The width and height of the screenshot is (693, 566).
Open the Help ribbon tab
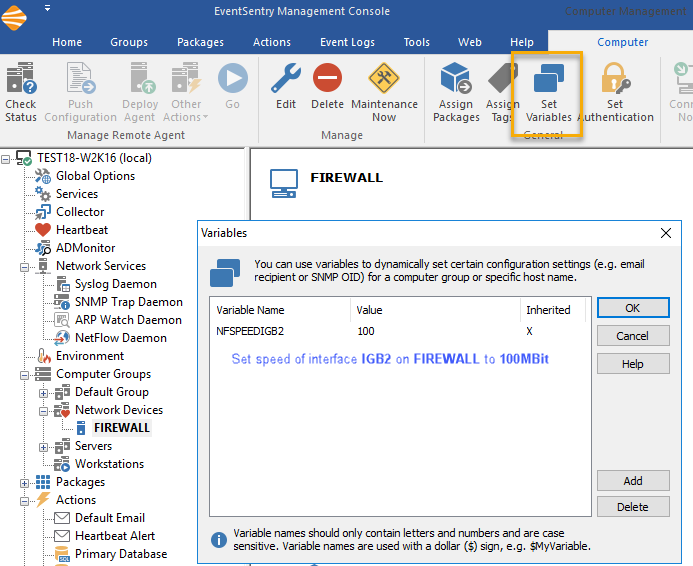(x=522, y=42)
